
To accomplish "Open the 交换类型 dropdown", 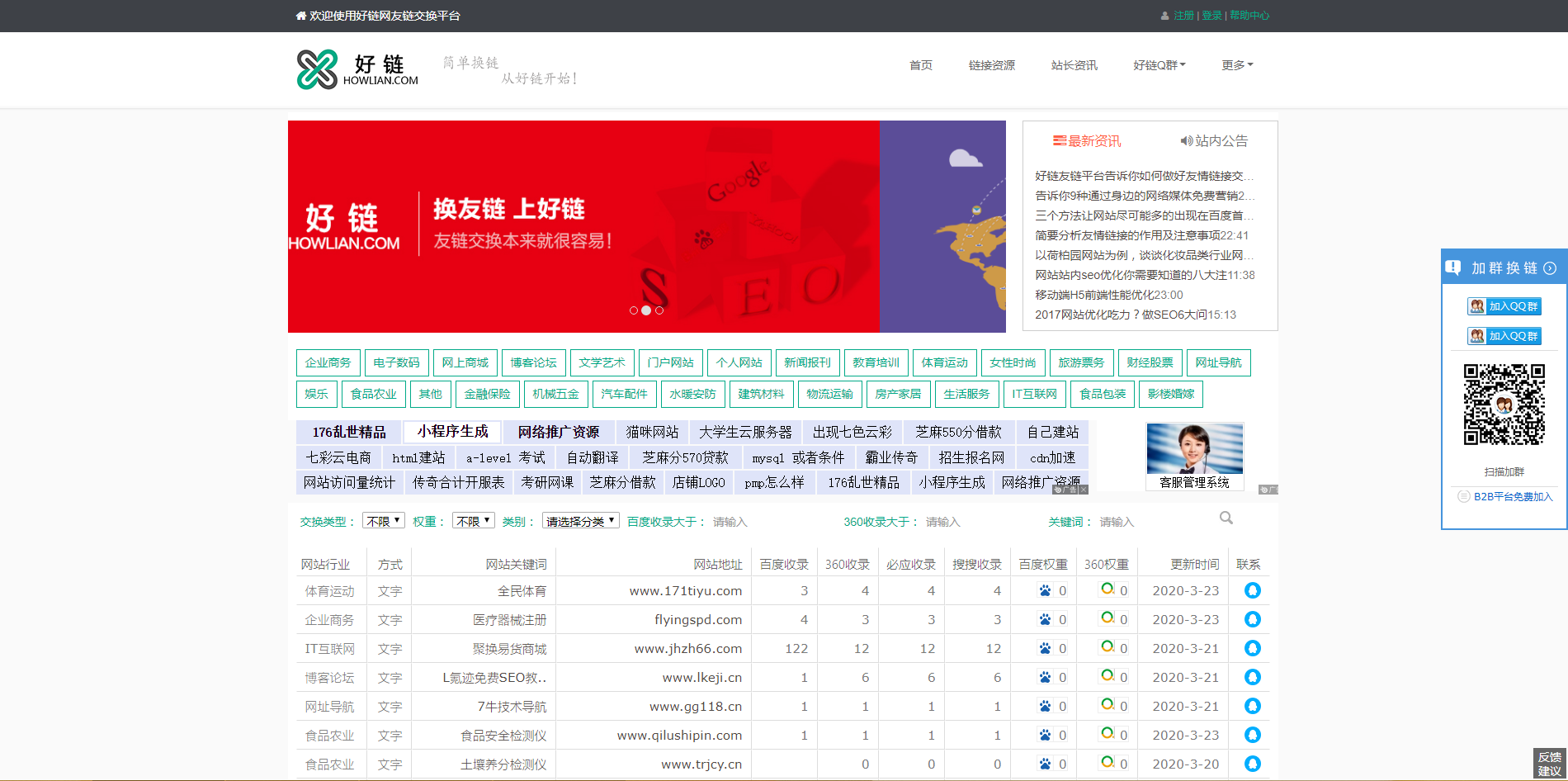I will pyautogui.click(x=384, y=521).
